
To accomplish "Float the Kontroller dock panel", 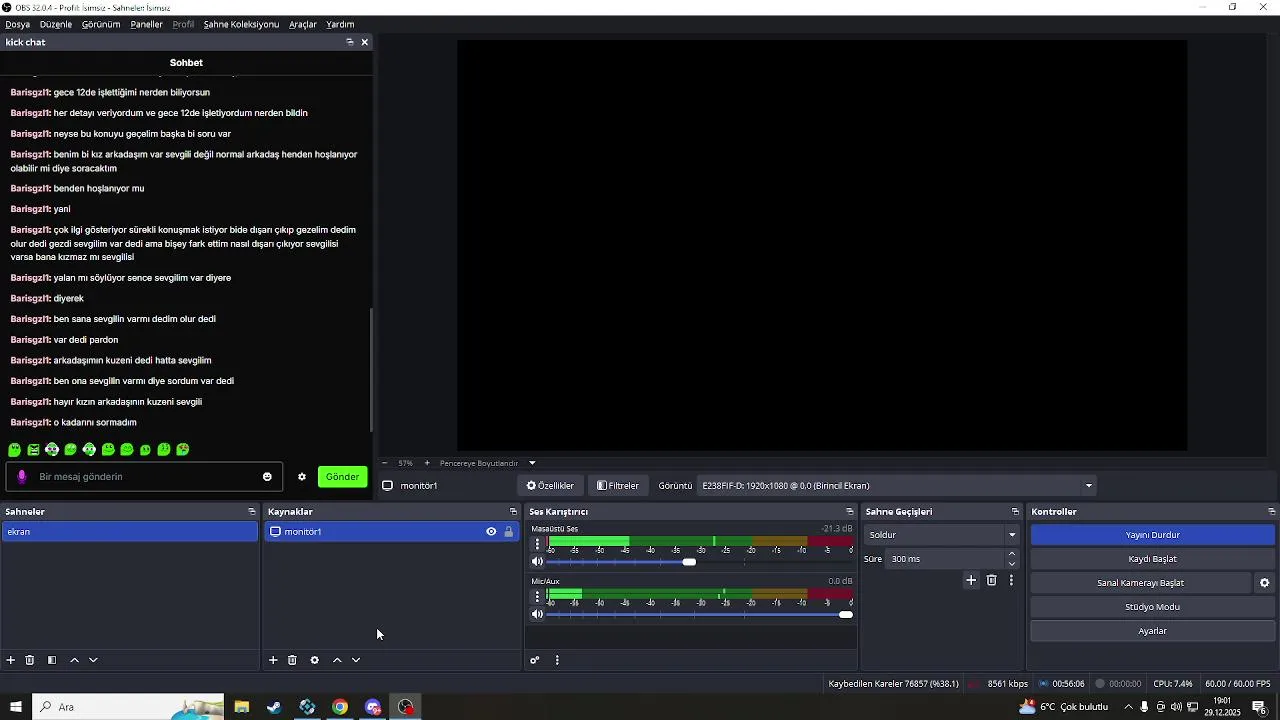I will point(1271,512).
